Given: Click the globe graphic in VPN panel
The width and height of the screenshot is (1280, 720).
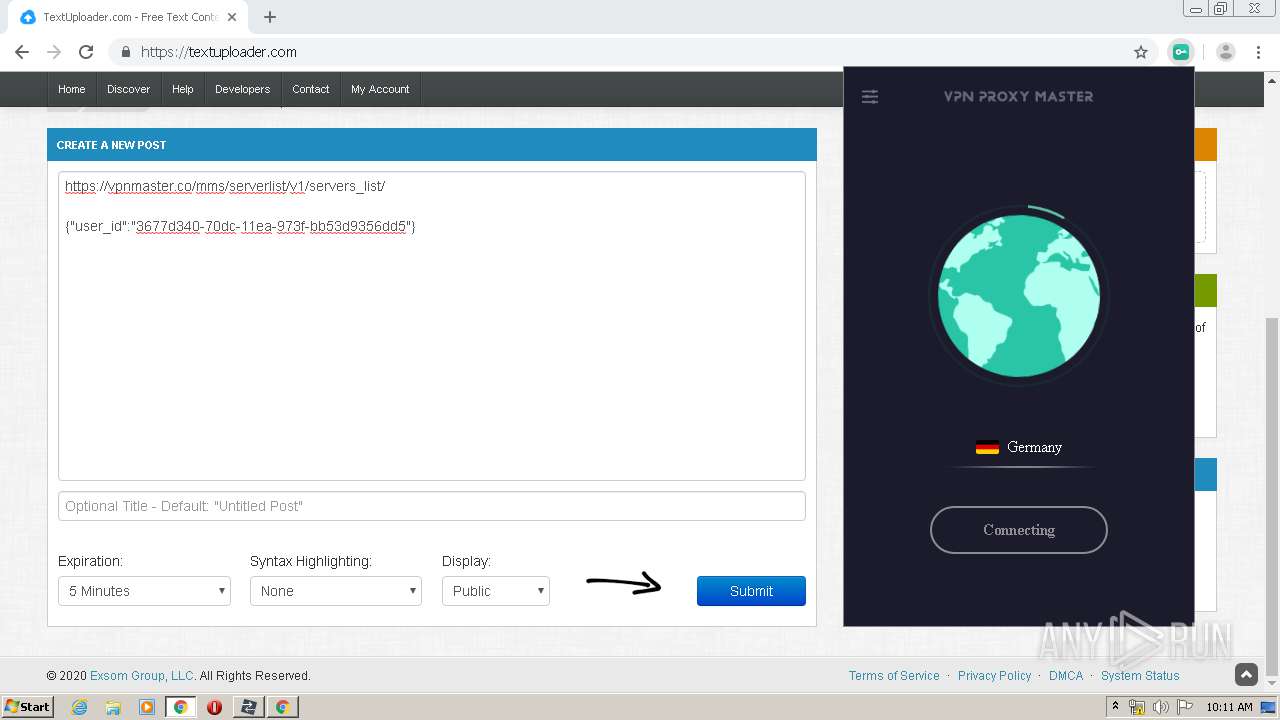Looking at the screenshot, I should point(1019,296).
